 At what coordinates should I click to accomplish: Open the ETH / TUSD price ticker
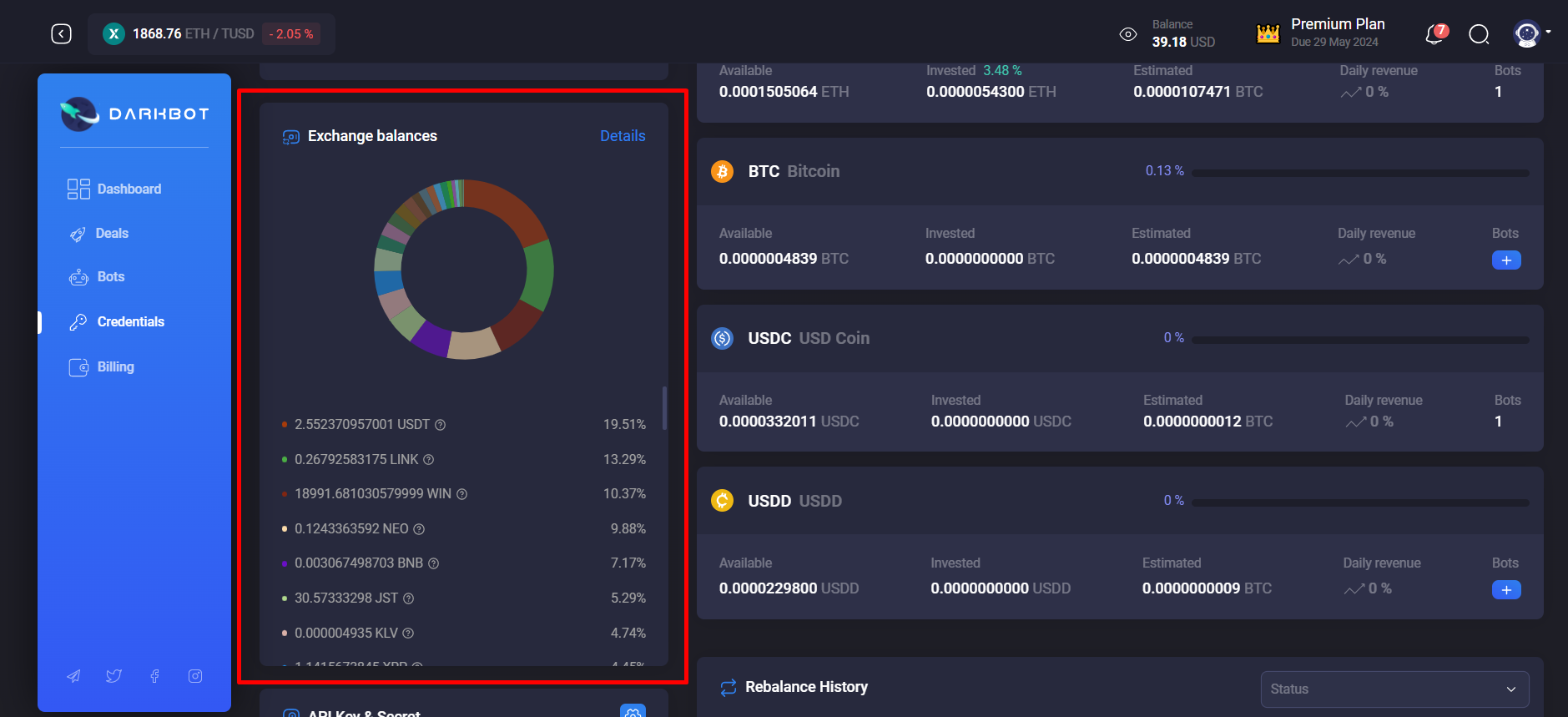pyautogui.click(x=211, y=33)
